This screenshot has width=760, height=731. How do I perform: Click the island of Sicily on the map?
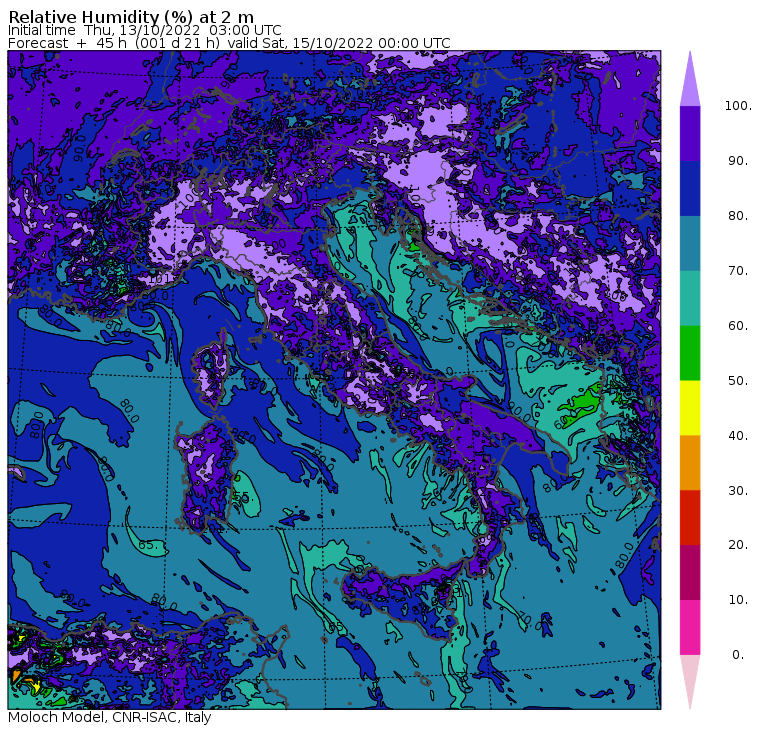coord(405,599)
